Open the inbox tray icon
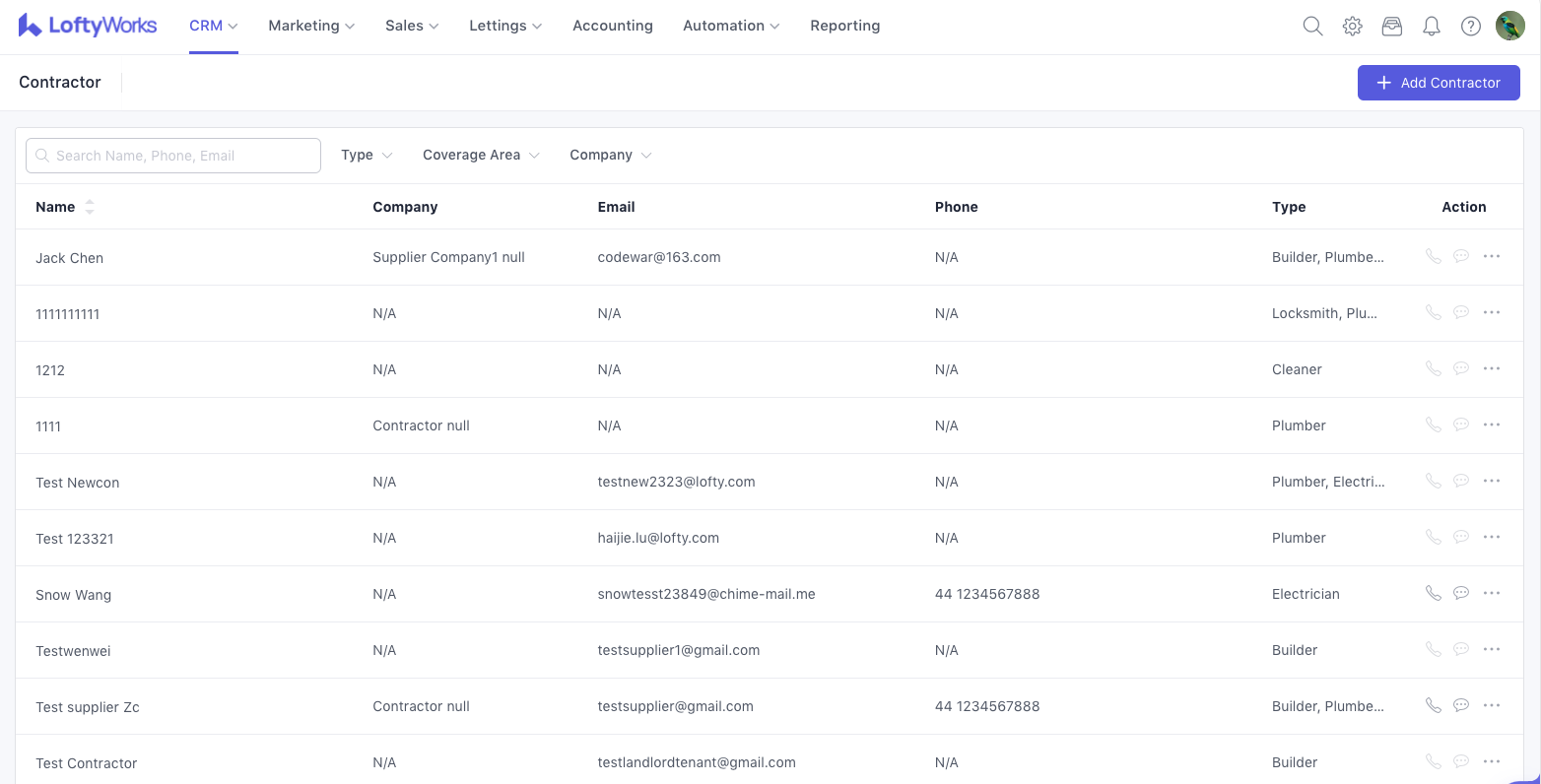The width and height of the screenshot is (1541, 784). 1391,27
